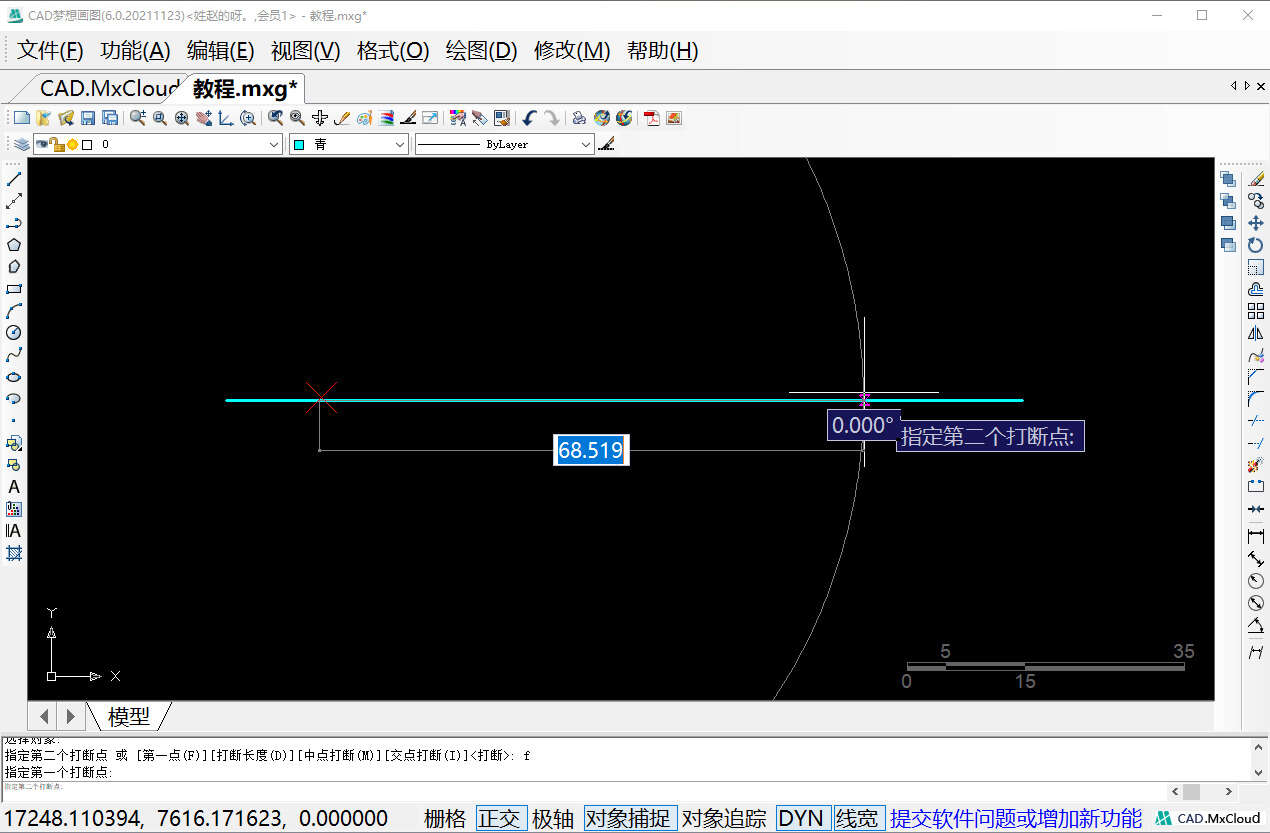Click the Save file icon
The width and height of the screenshot is (1270, 833).
88,118
